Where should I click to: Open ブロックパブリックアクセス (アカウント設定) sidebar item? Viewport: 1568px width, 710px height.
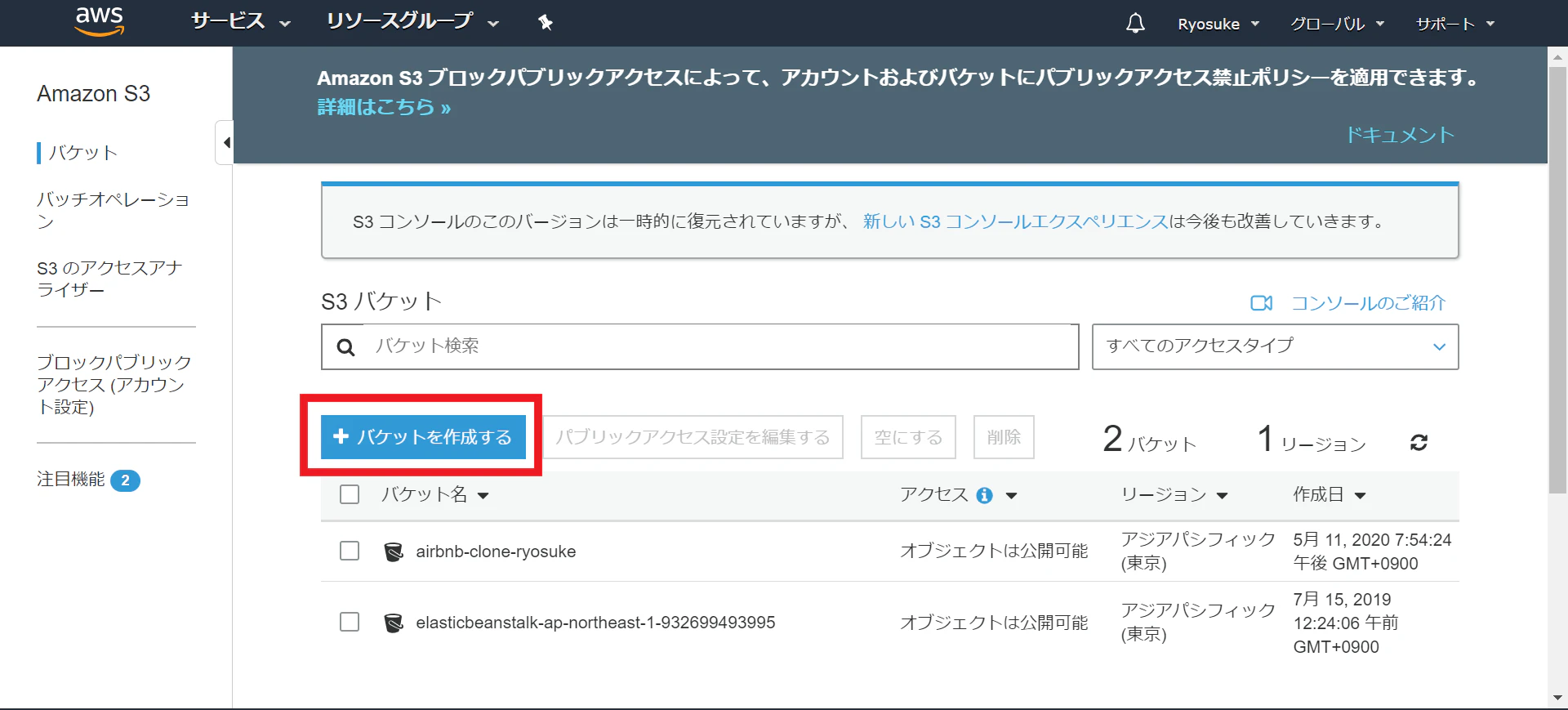tap(114, 384)
